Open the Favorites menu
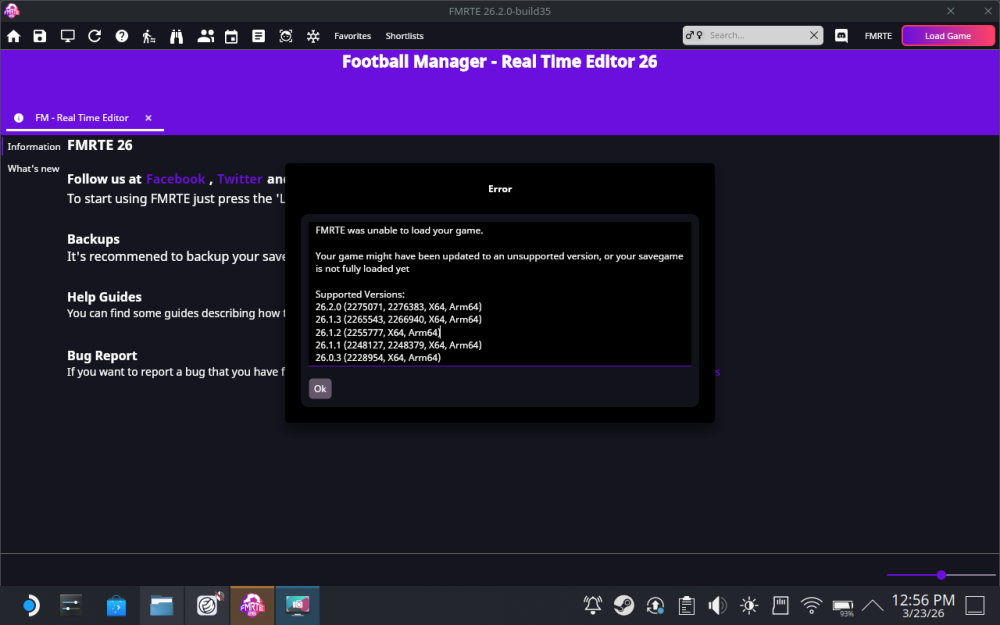The width and height of the screenshot is (1000, 625). (352, 35)
